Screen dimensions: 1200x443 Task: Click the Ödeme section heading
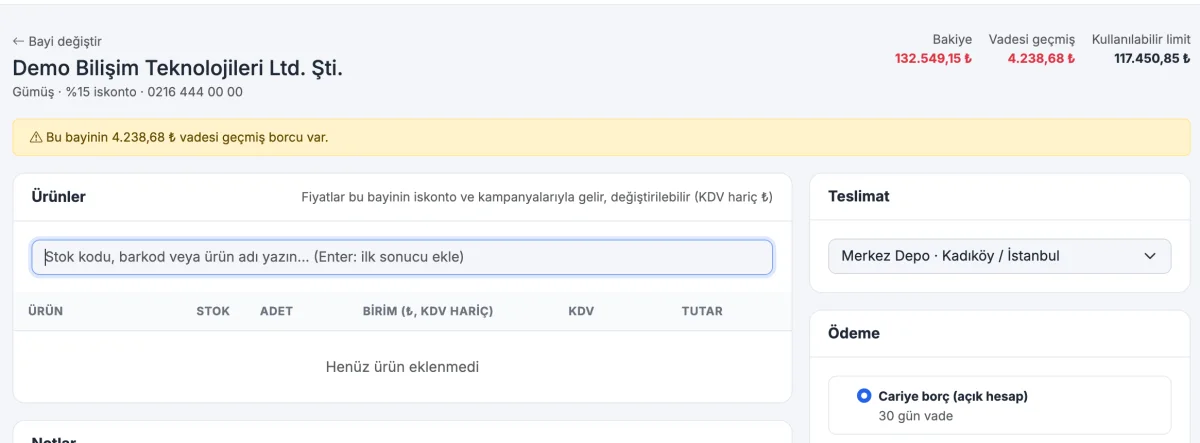854,333
